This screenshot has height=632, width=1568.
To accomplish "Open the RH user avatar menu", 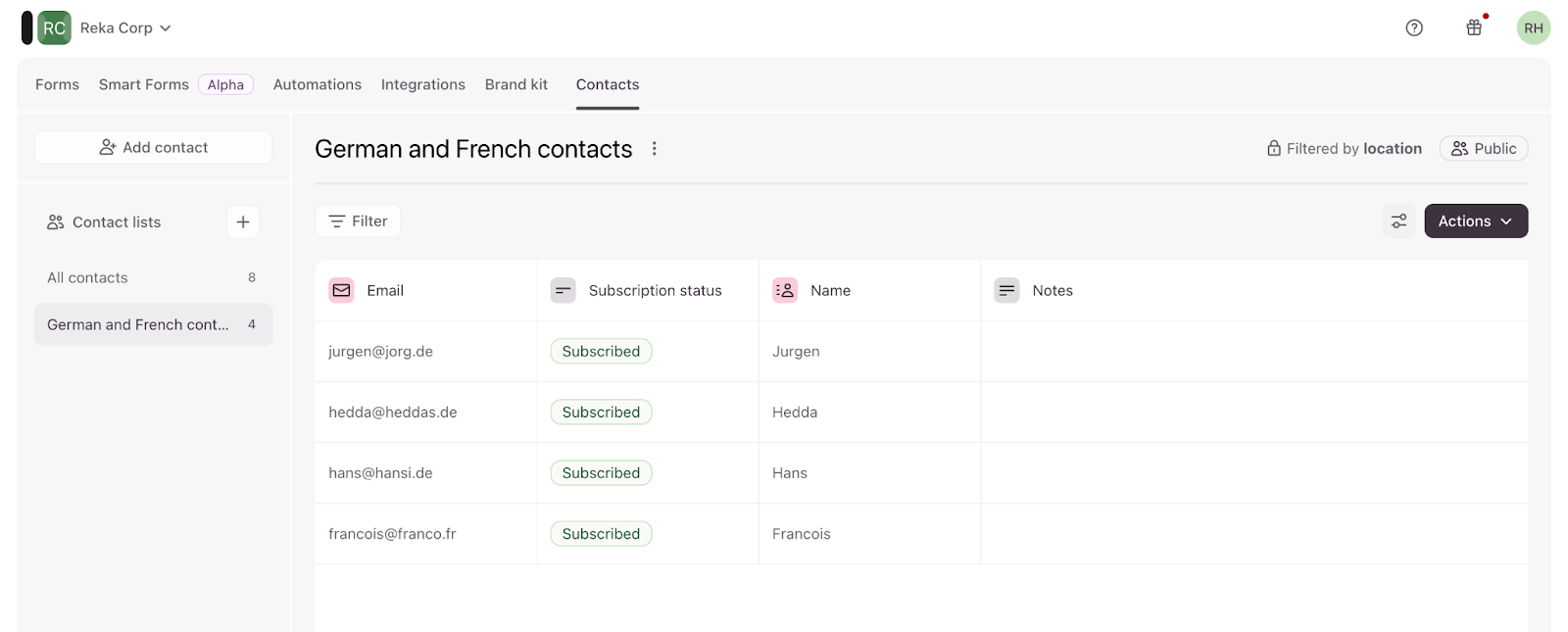I will pos(1533,27).
